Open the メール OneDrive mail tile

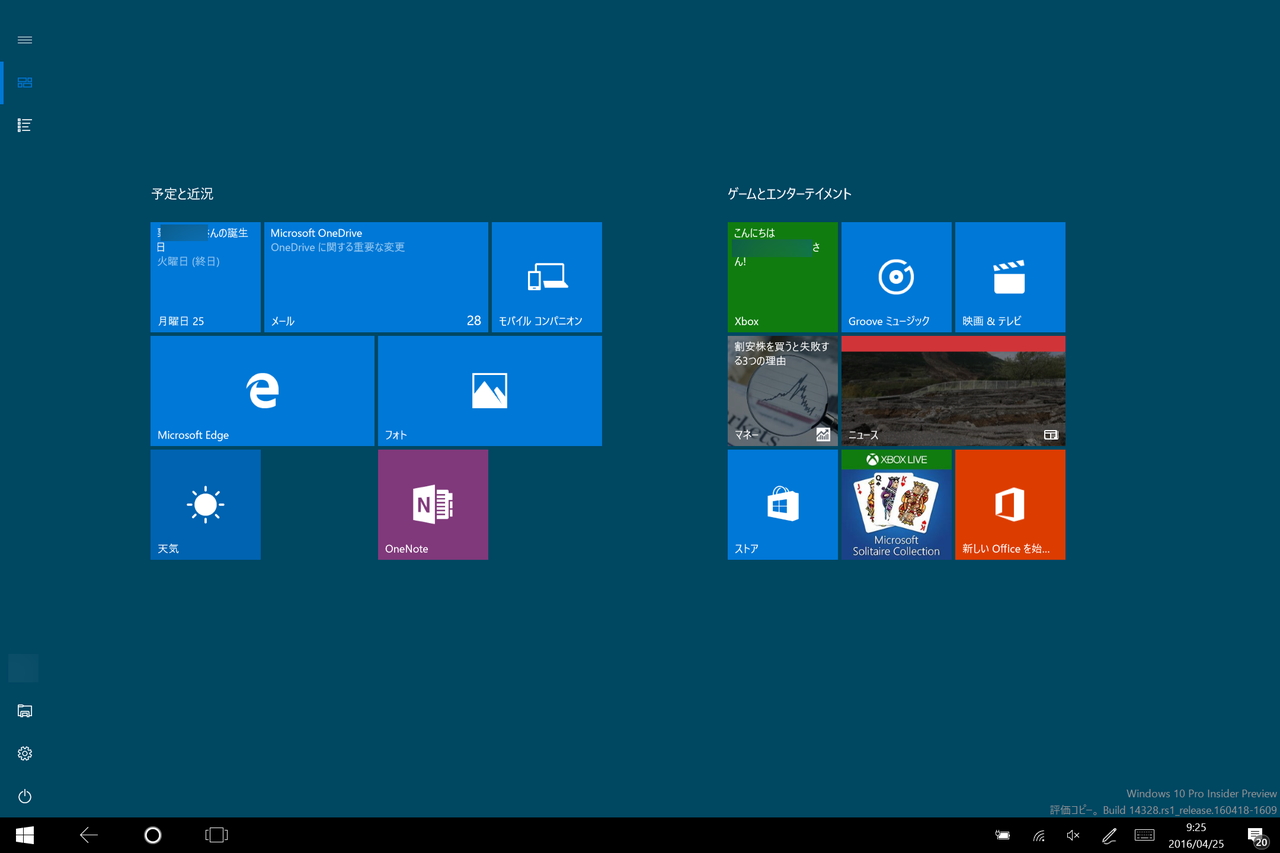point(375,277)
